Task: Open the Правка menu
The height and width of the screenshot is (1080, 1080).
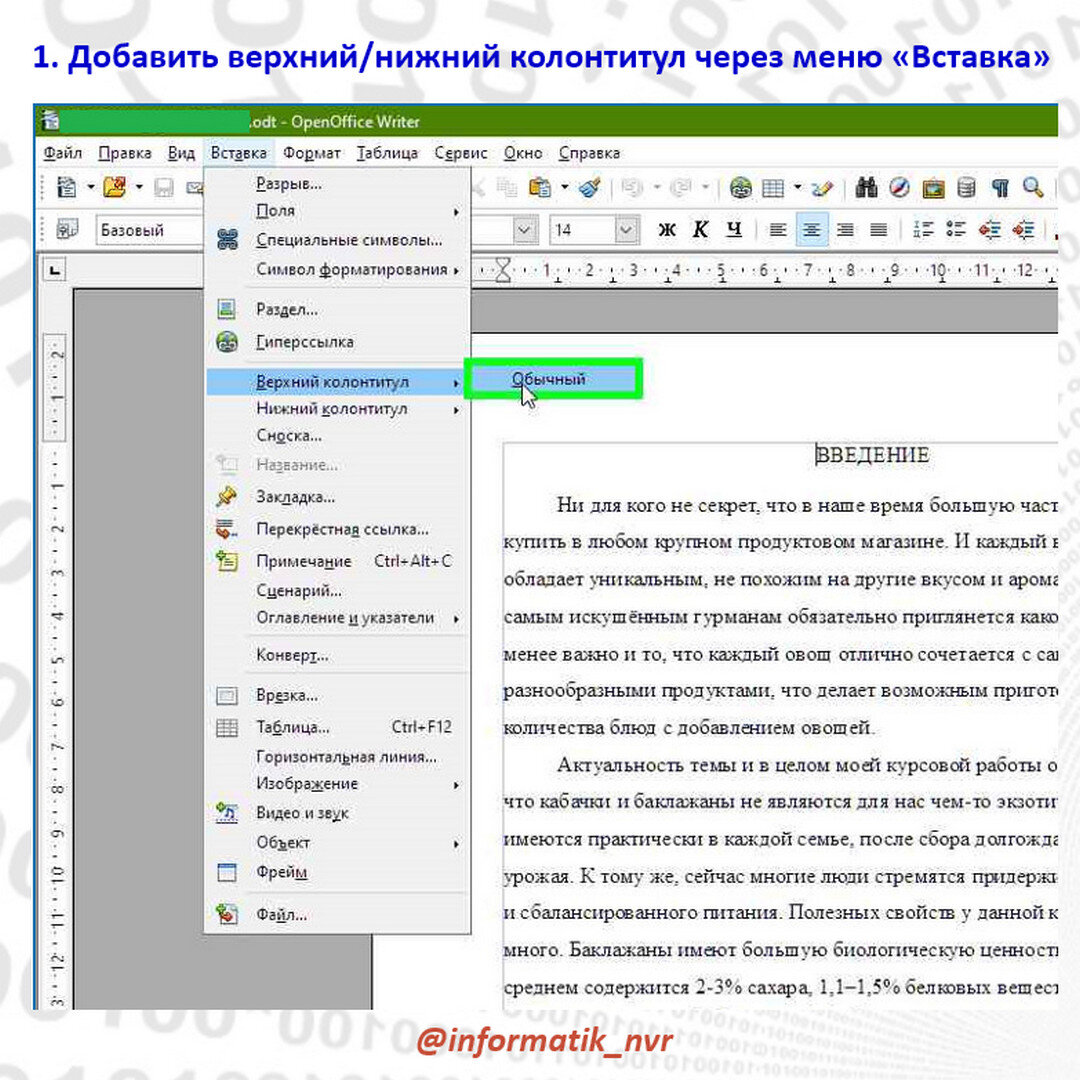Action: coord(125,153)
